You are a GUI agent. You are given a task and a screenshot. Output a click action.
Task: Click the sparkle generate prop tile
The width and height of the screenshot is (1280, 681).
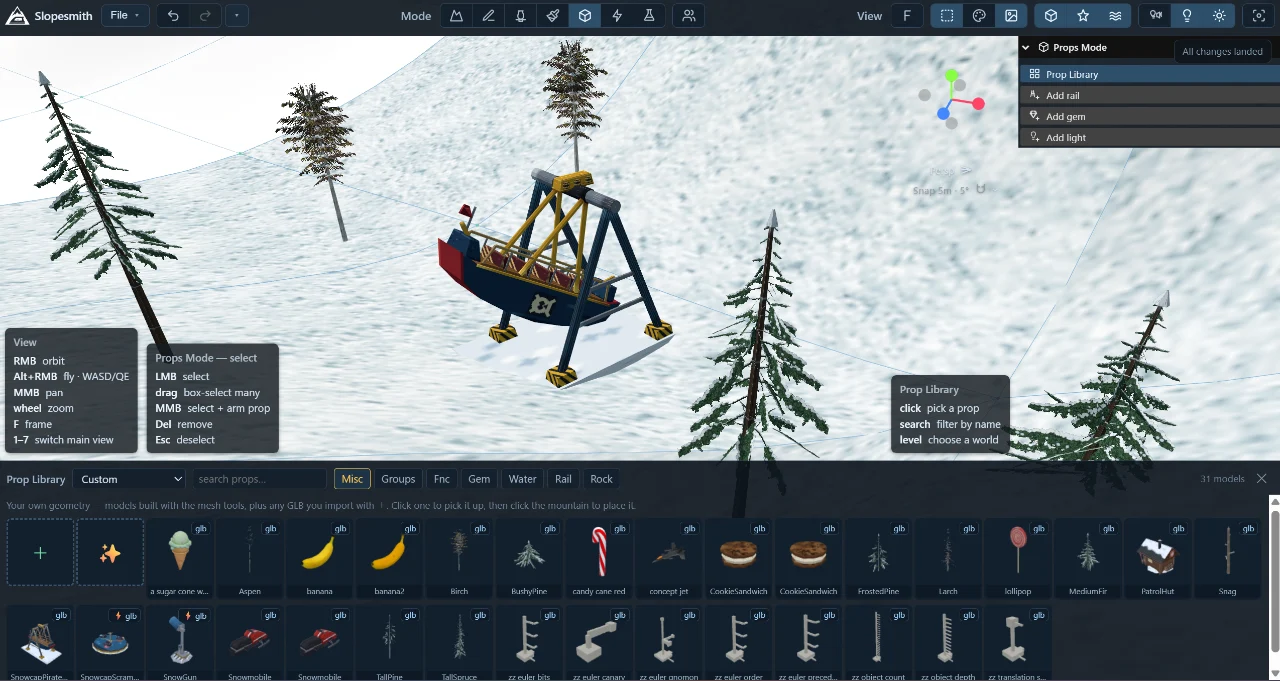point(110,552)
